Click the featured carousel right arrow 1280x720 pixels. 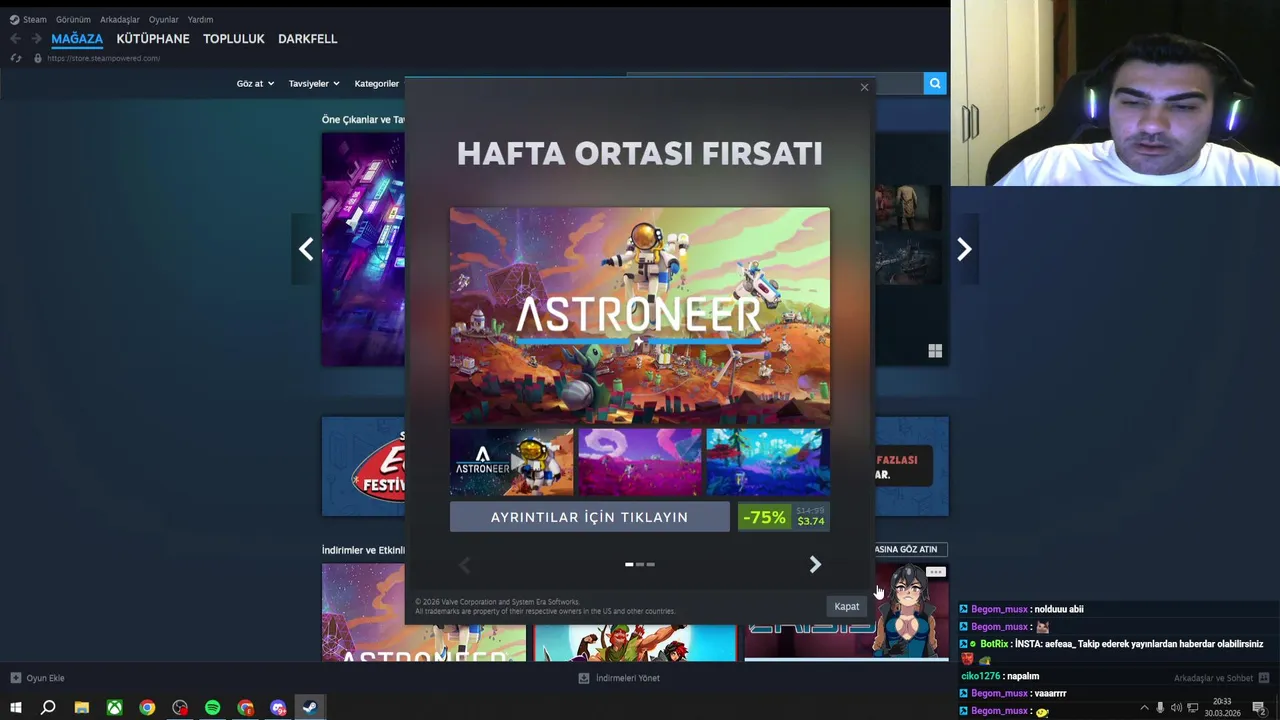pyautogui.click(x=964, y=249)
